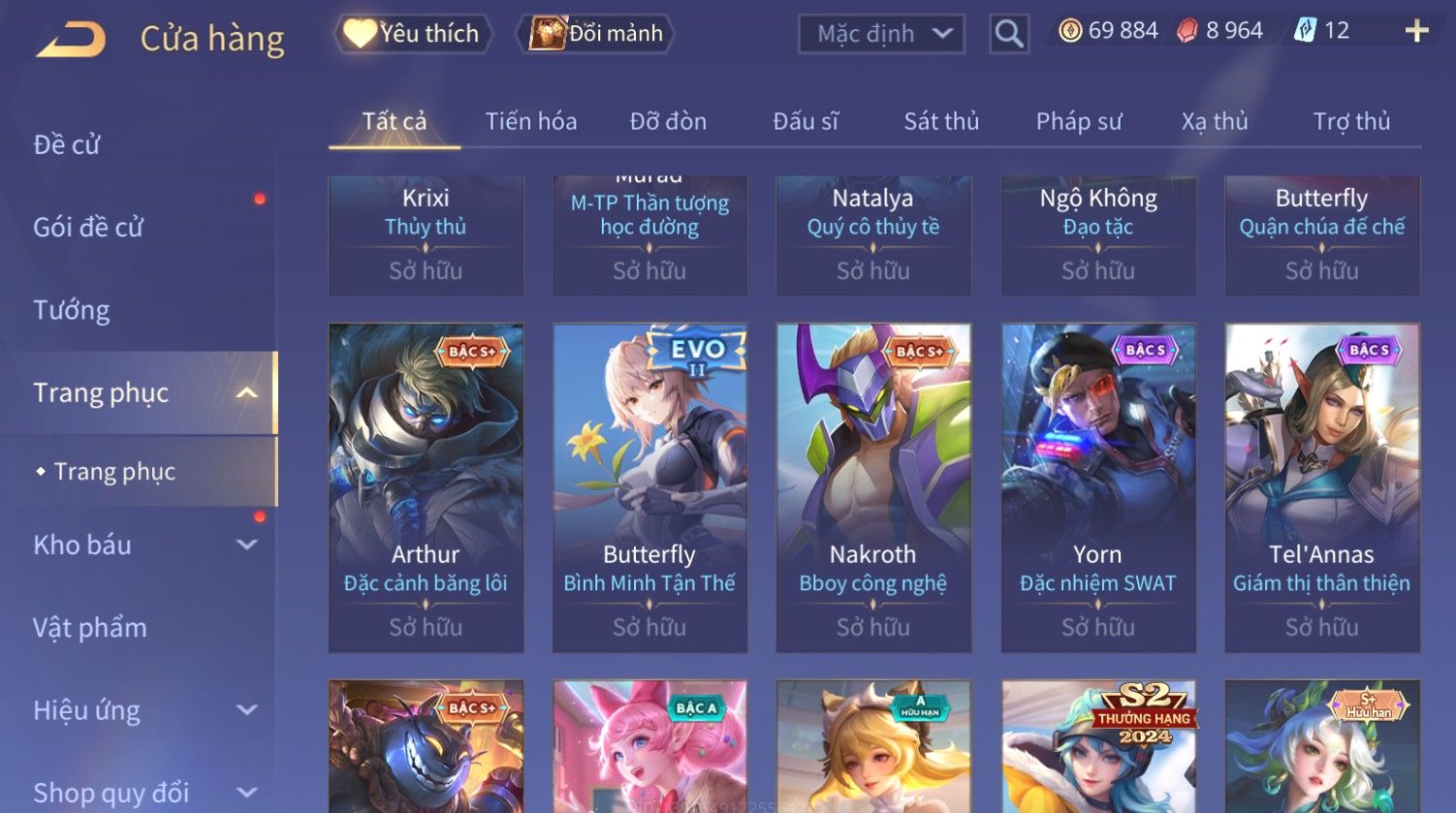
Task: Click the treasure icon in Đổi mảnh
Action: (548, 33)
